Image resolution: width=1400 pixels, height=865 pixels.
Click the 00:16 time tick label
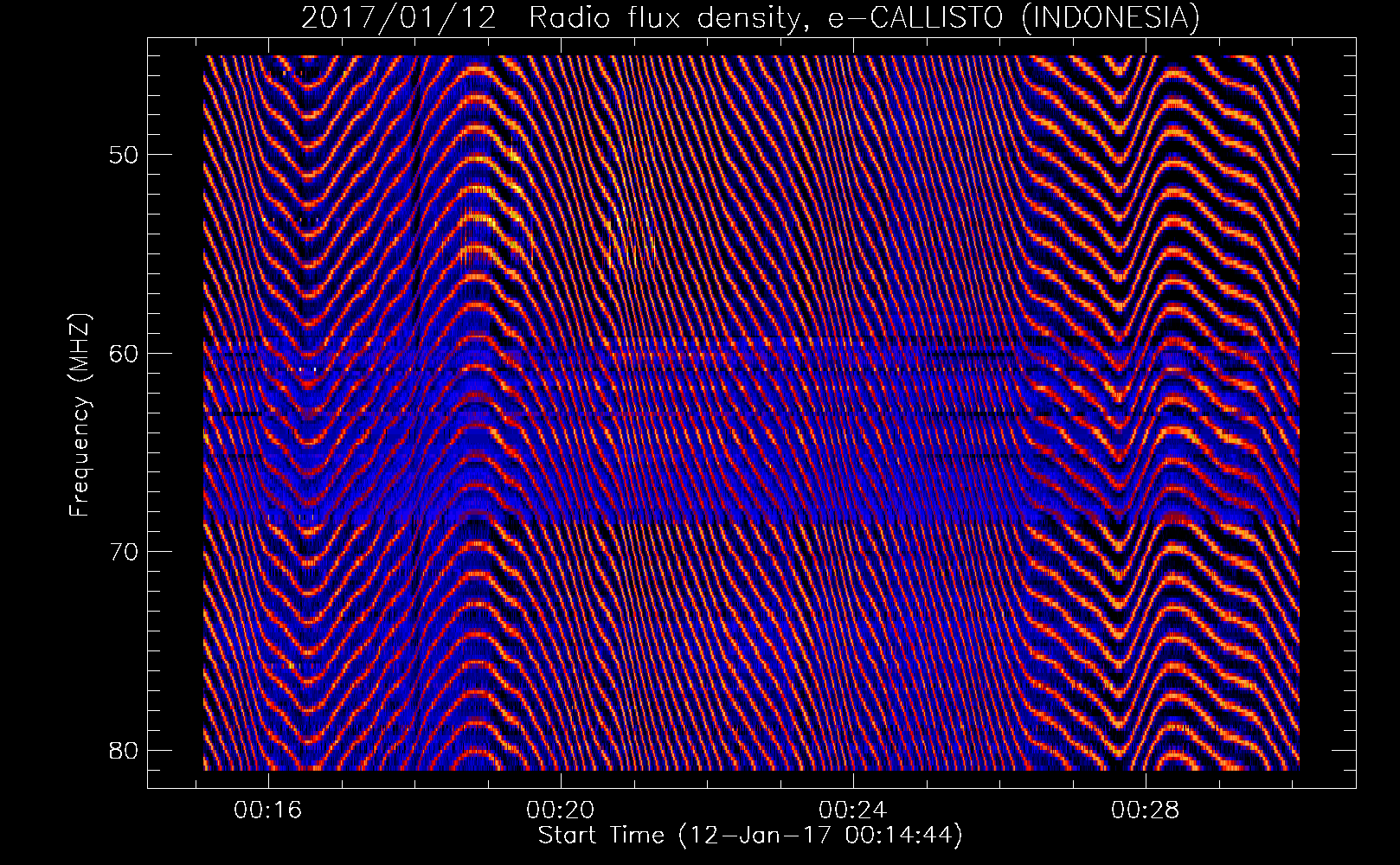(x=268, y=811)
